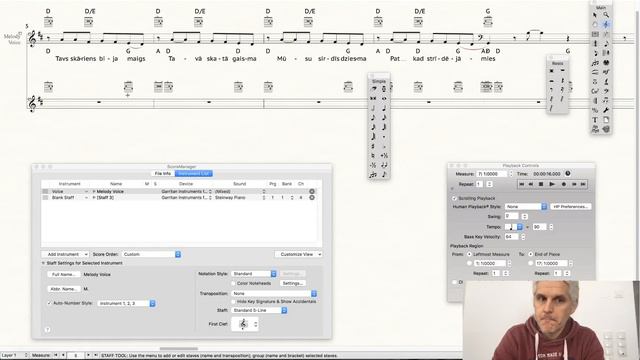Open the Customize View dropdown
Screen dimensions: 640x360
coord(298,254)
